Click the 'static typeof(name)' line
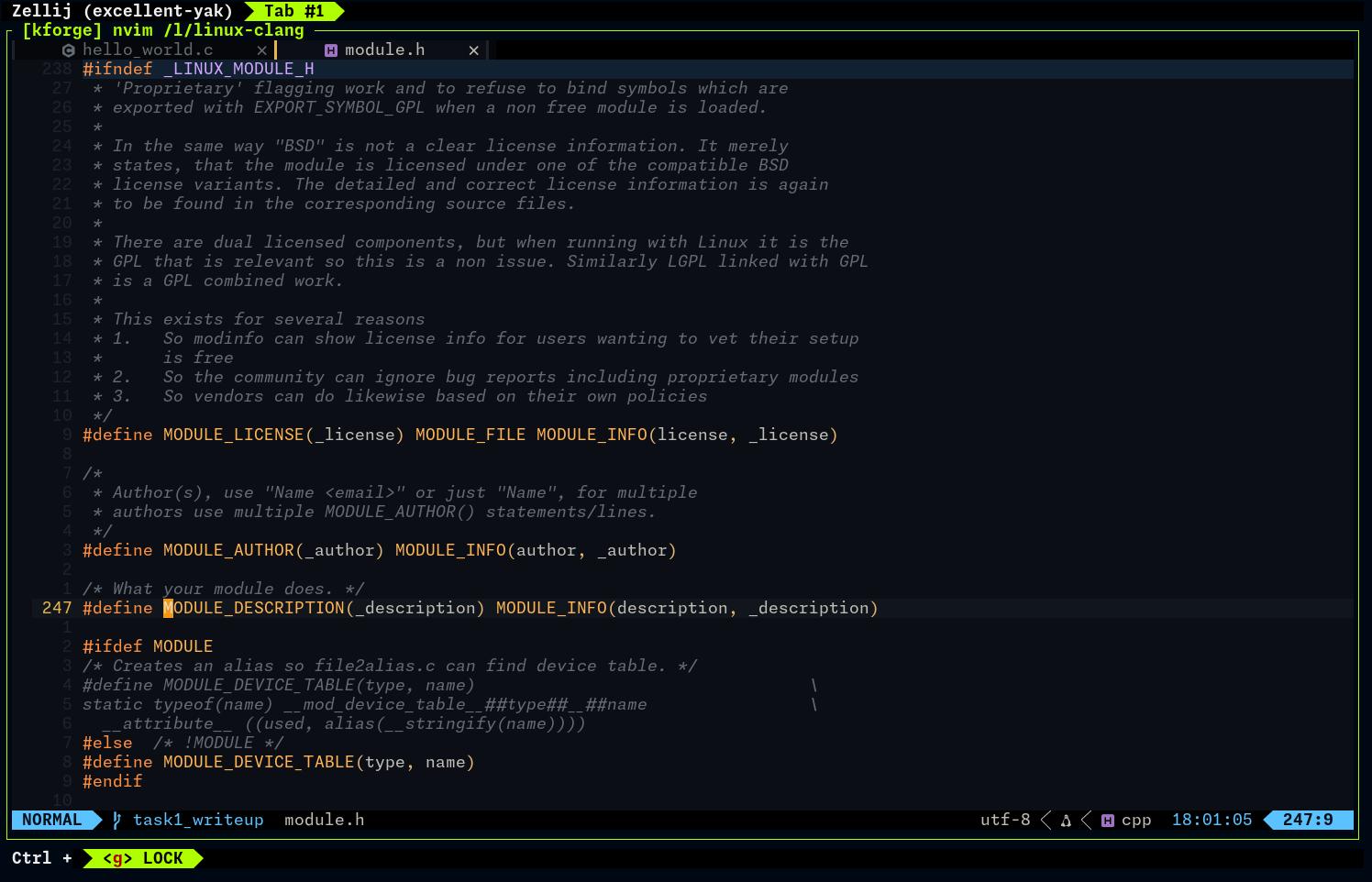 pos(364,704)
